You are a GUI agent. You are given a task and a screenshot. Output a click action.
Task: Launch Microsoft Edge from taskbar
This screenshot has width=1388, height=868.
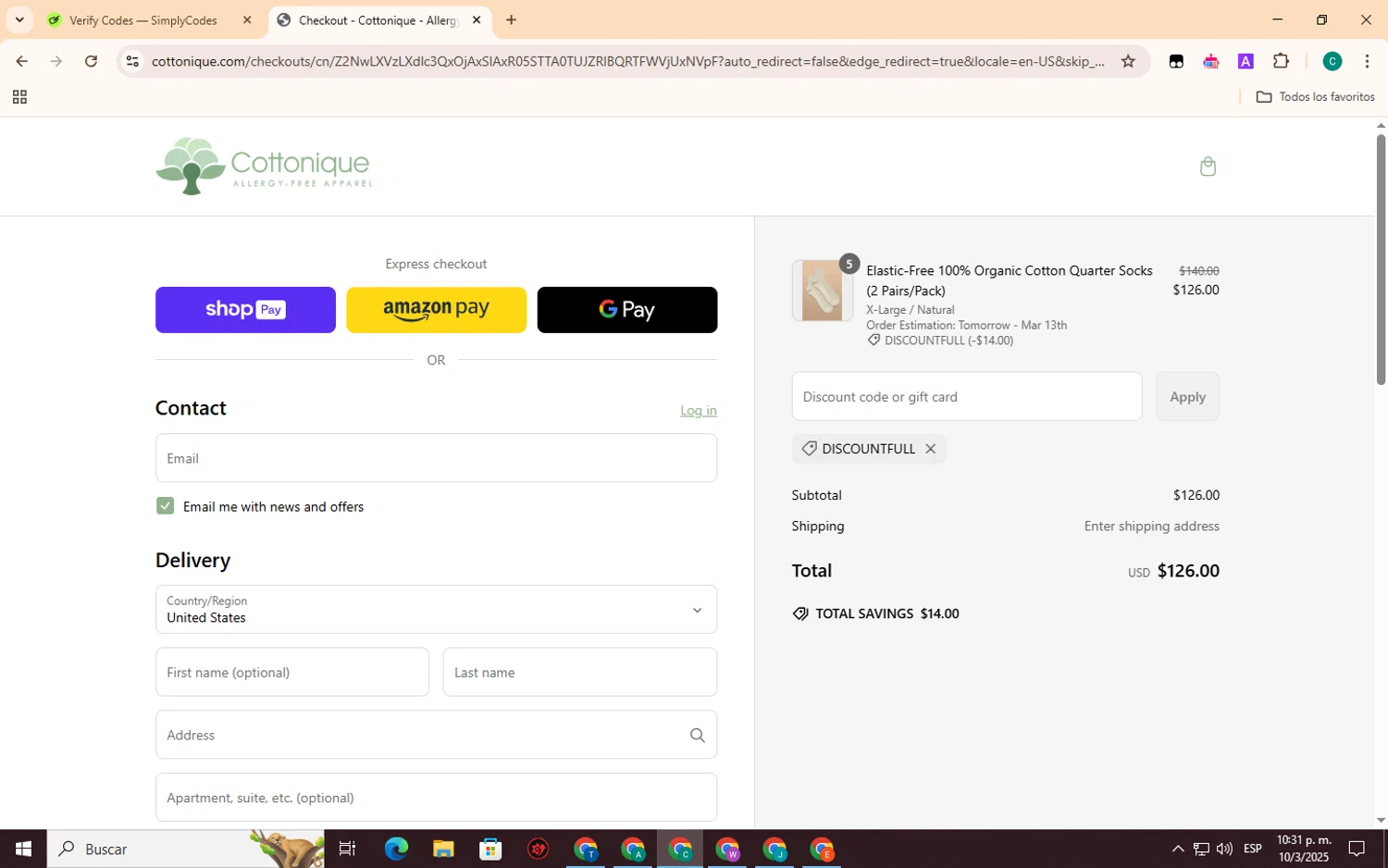coord(396,849)
